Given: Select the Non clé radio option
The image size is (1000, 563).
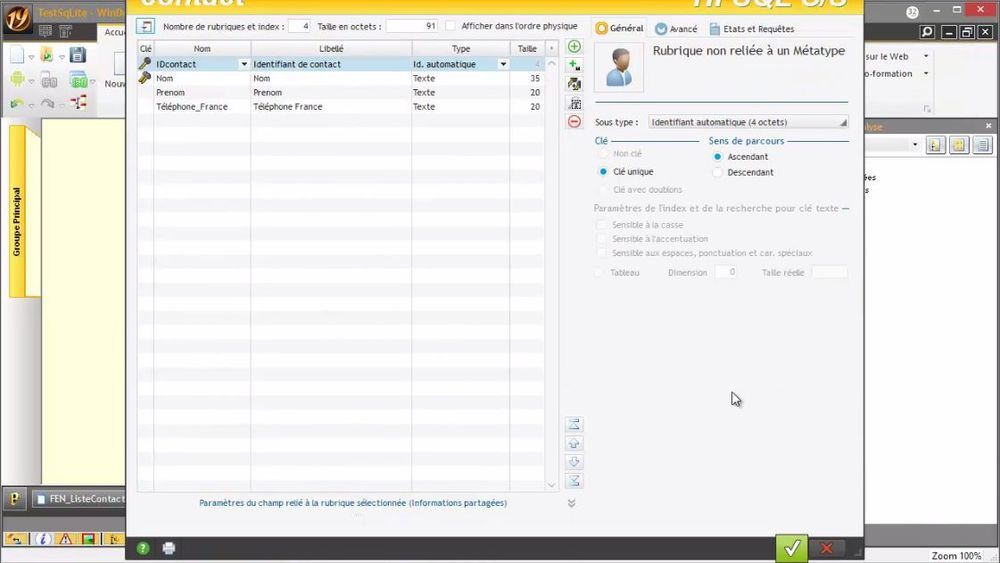Looking at the screenshot, I should (x=603, y=154).
